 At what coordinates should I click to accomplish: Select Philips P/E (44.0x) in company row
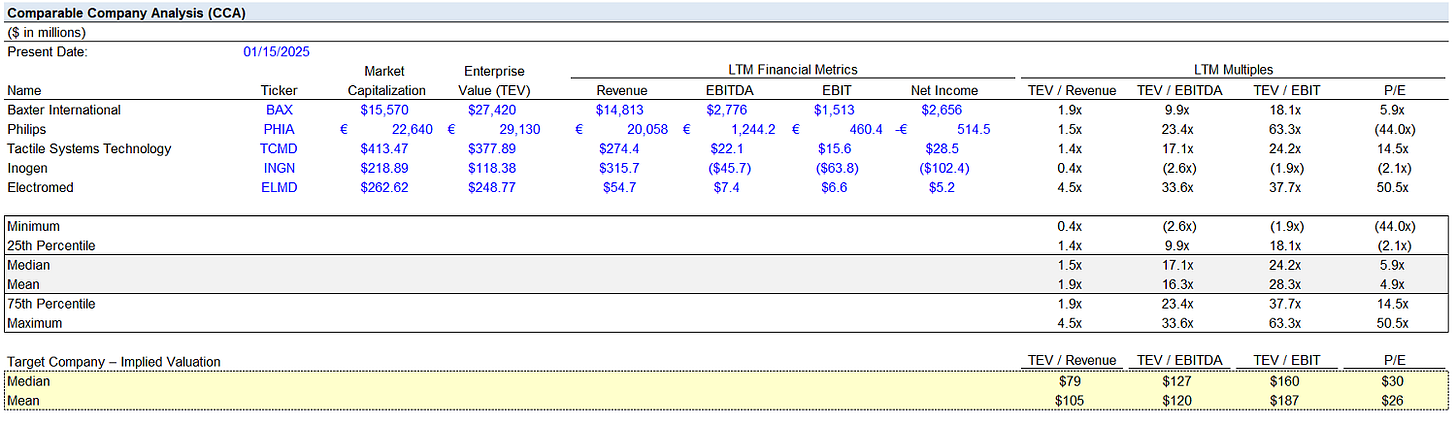tap(1395, 129)
